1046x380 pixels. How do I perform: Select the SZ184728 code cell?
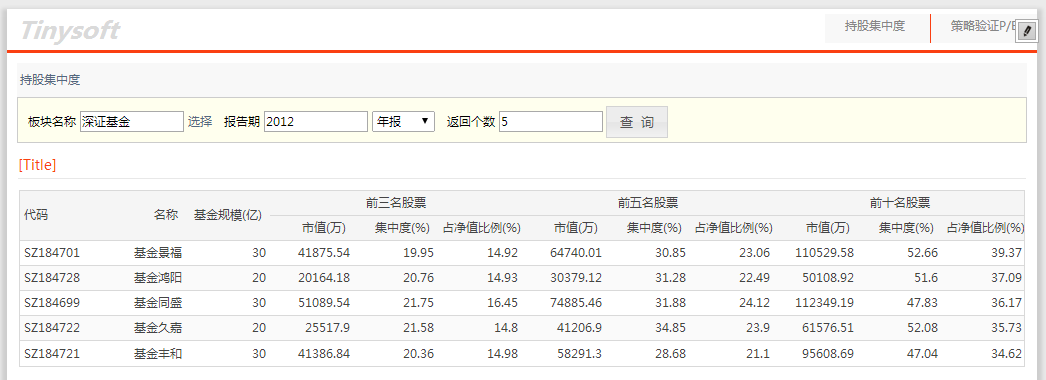point(52,277)
